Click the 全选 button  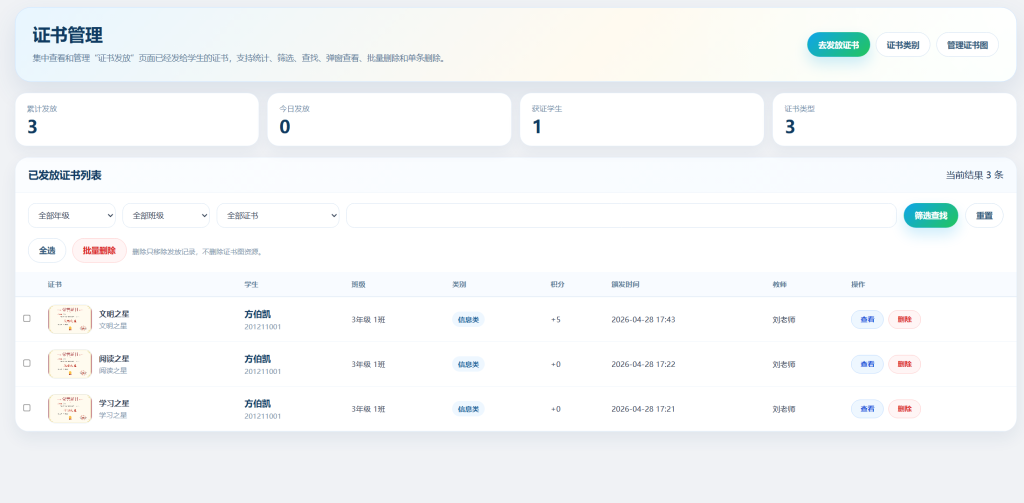pos(47,250)
